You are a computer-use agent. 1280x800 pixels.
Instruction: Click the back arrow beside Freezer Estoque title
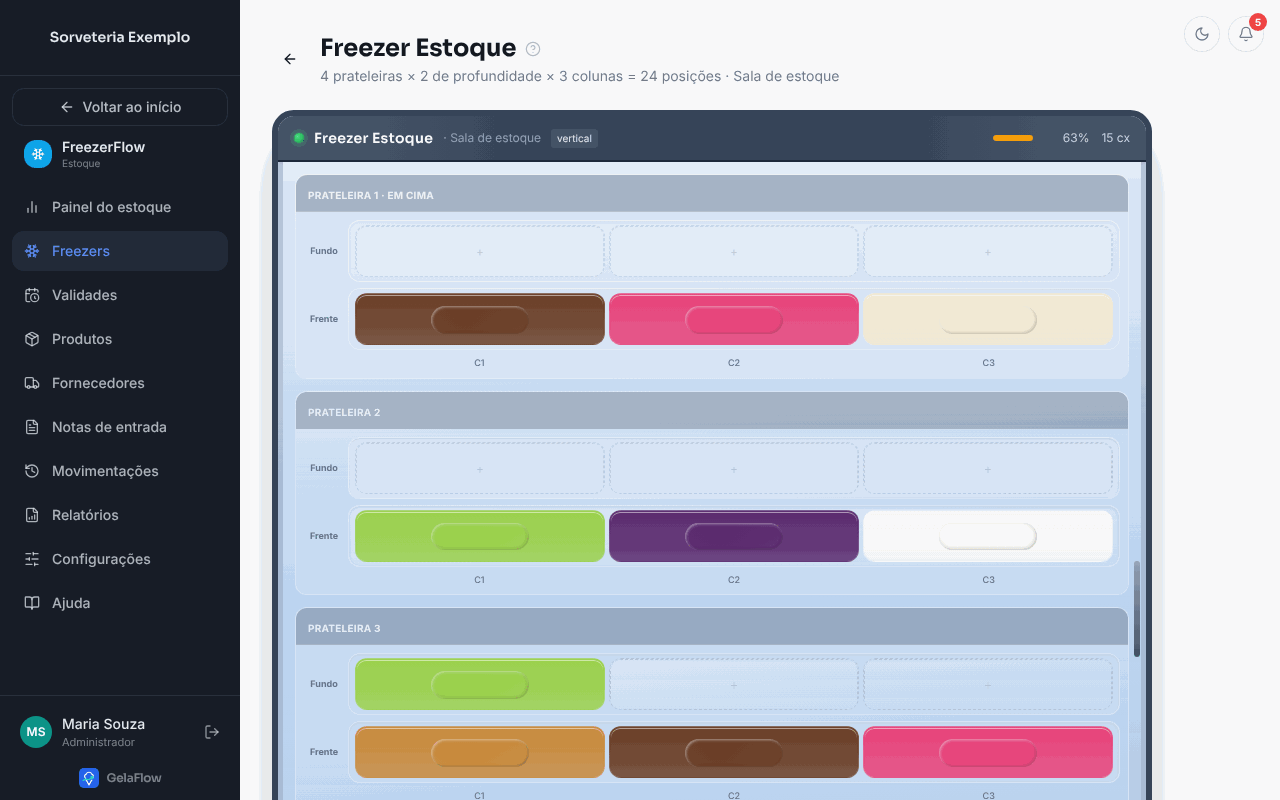tap(290, 59)
